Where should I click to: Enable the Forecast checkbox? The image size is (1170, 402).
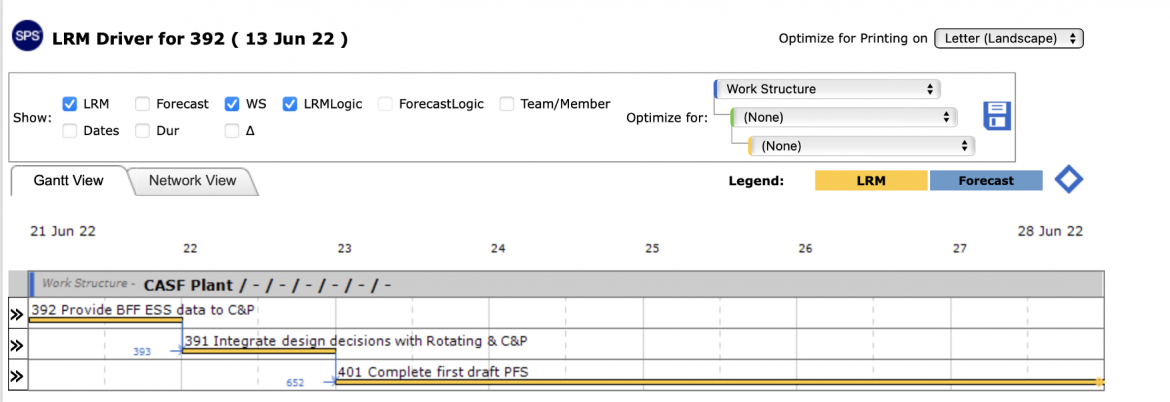[143, 104]
